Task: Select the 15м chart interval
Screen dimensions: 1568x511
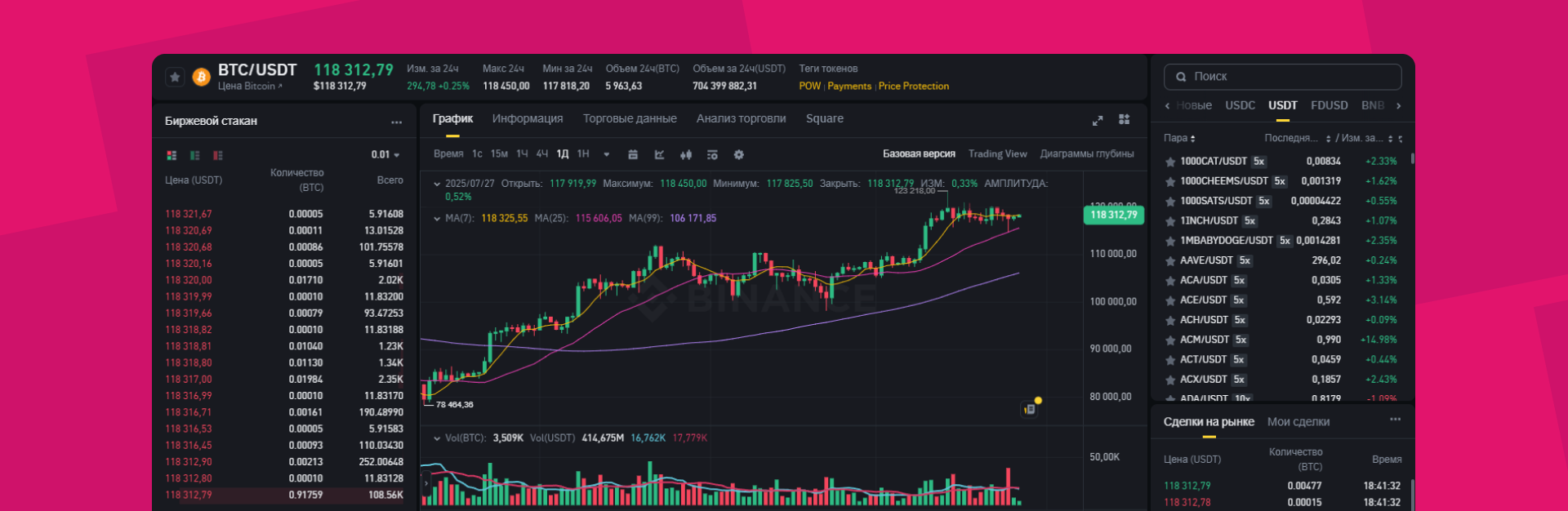Action: tap(499, 153)
